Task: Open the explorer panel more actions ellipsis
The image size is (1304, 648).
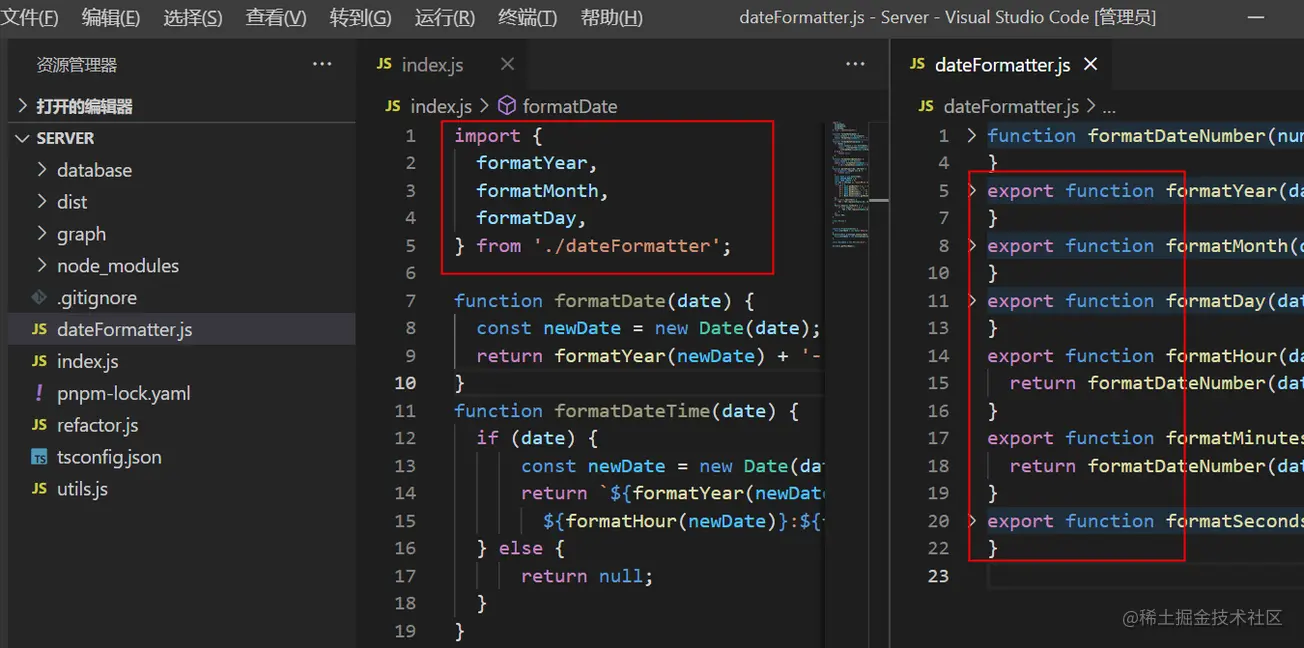Action: pos(321,64)
